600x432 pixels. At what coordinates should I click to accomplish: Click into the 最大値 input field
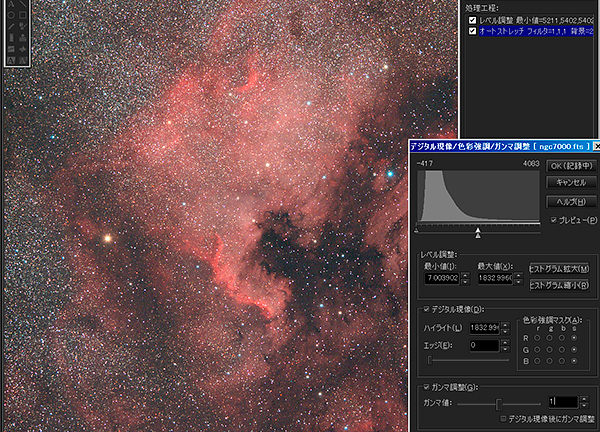[495, 278]
